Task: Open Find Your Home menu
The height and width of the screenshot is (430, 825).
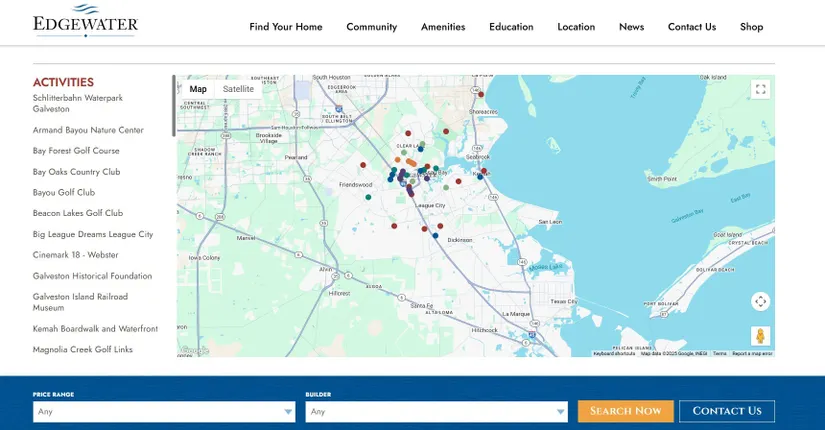Action: point(286,27)
